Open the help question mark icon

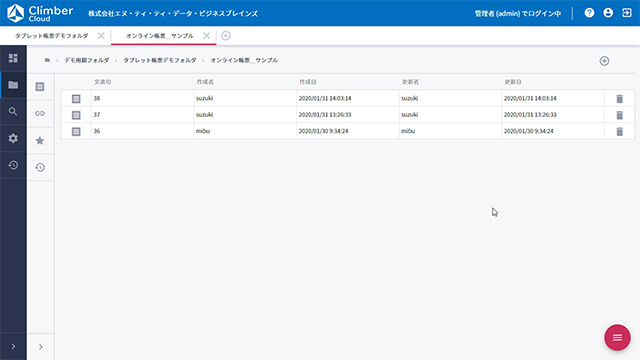pyautogui.click(x=589, y=13)
